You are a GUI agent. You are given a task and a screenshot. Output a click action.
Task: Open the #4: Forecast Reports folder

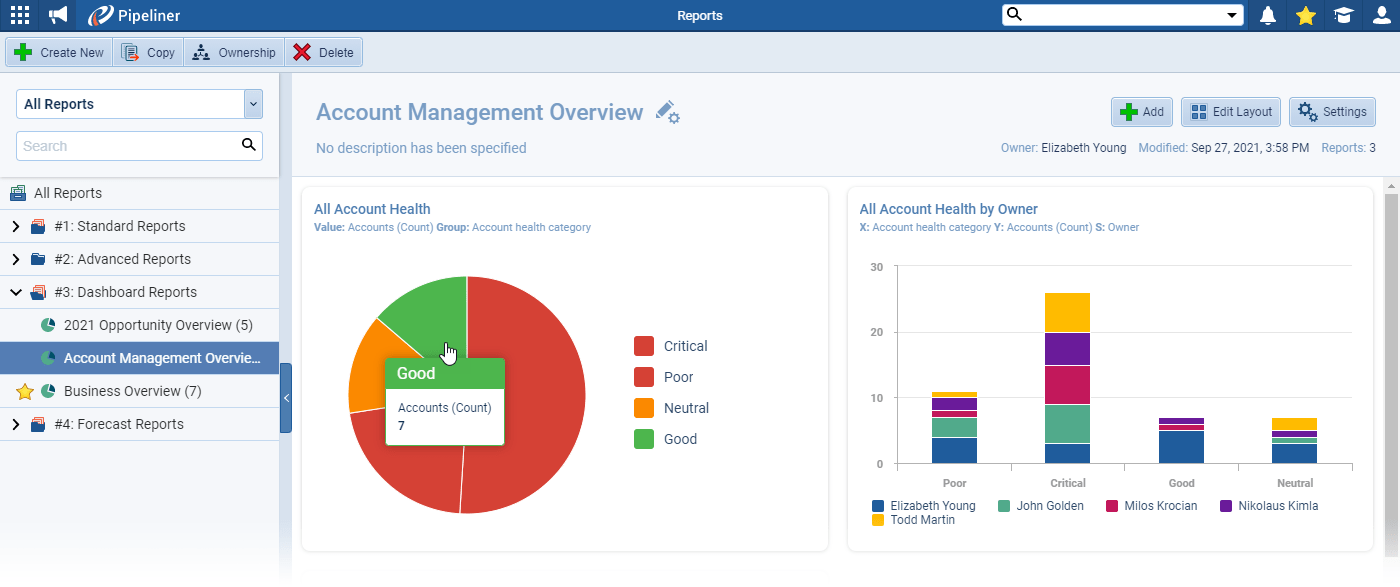[17, 424]
